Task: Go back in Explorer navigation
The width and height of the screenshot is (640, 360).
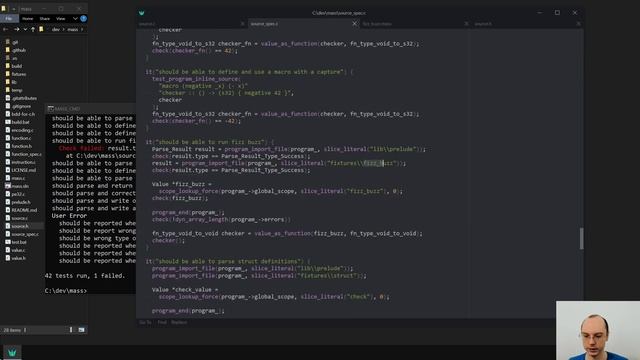Action: coord(6,29)
